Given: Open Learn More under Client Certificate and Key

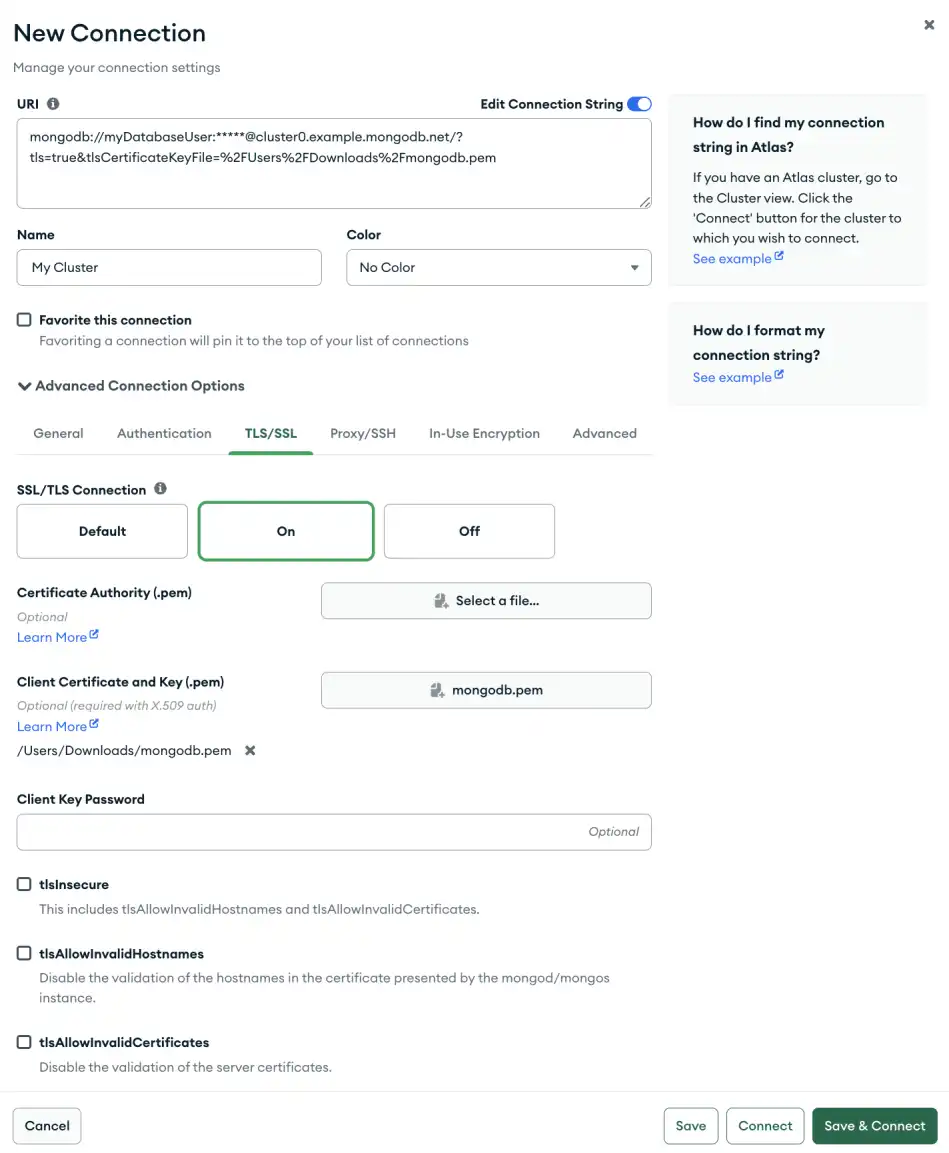Looking at the screenshot, I should [x=51, y=726].
